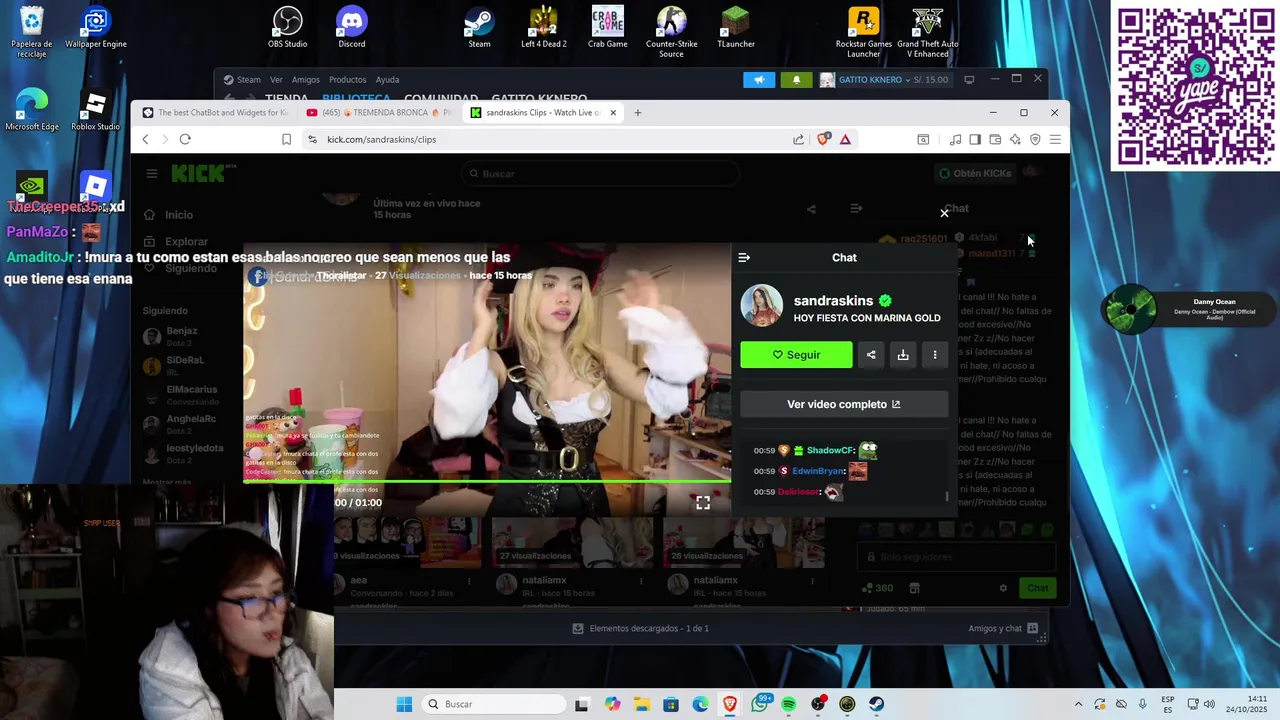Collapse the clip chat panel icon
The height and width of the screenshot is (720, 1280).
point(744,258)
